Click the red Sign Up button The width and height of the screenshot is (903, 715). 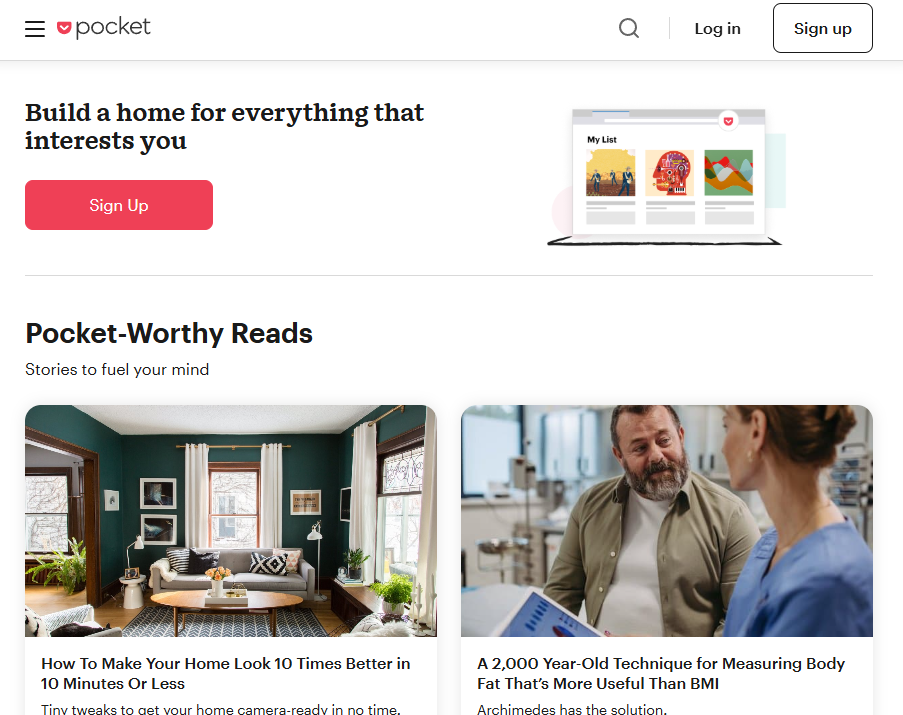(x=119, y=205)
